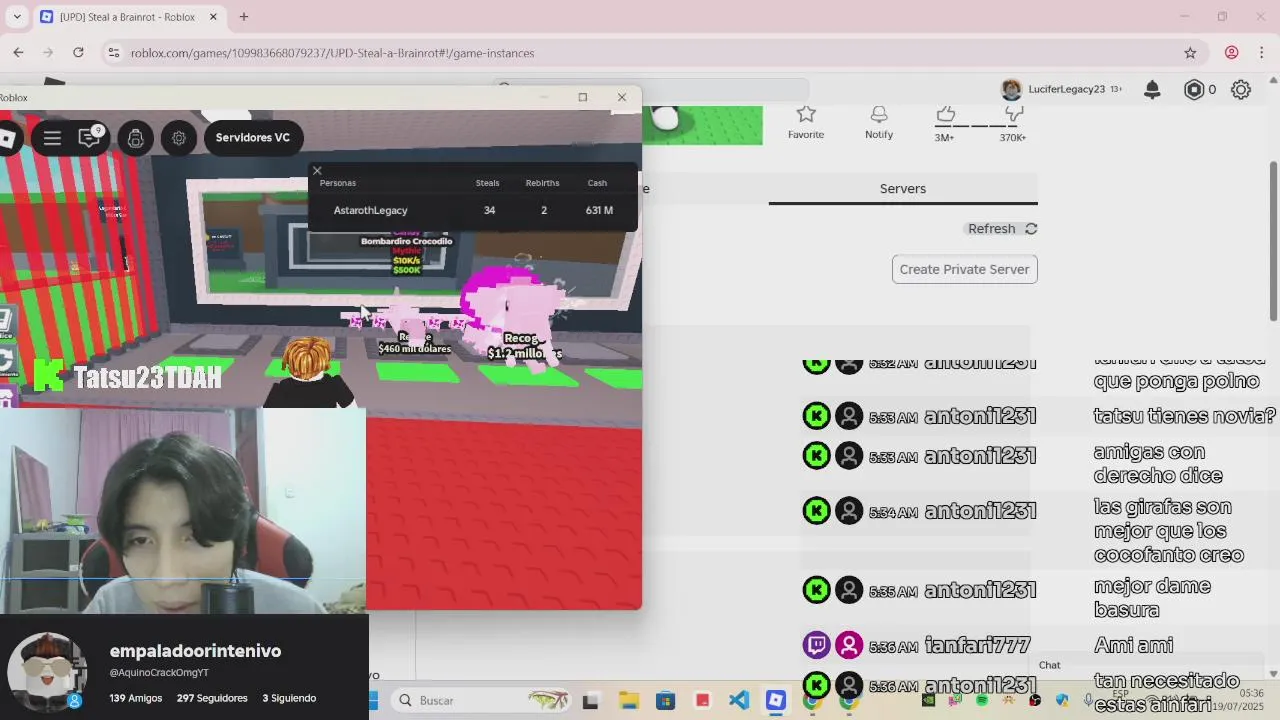This screenshot has height=720, width=1280.
Task: Open the backpack inventory icon
Action: (x=136, y=138)
